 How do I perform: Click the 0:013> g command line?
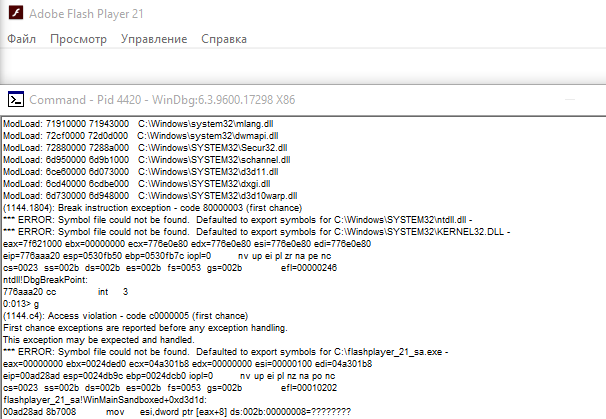click(x=21, y=304)
